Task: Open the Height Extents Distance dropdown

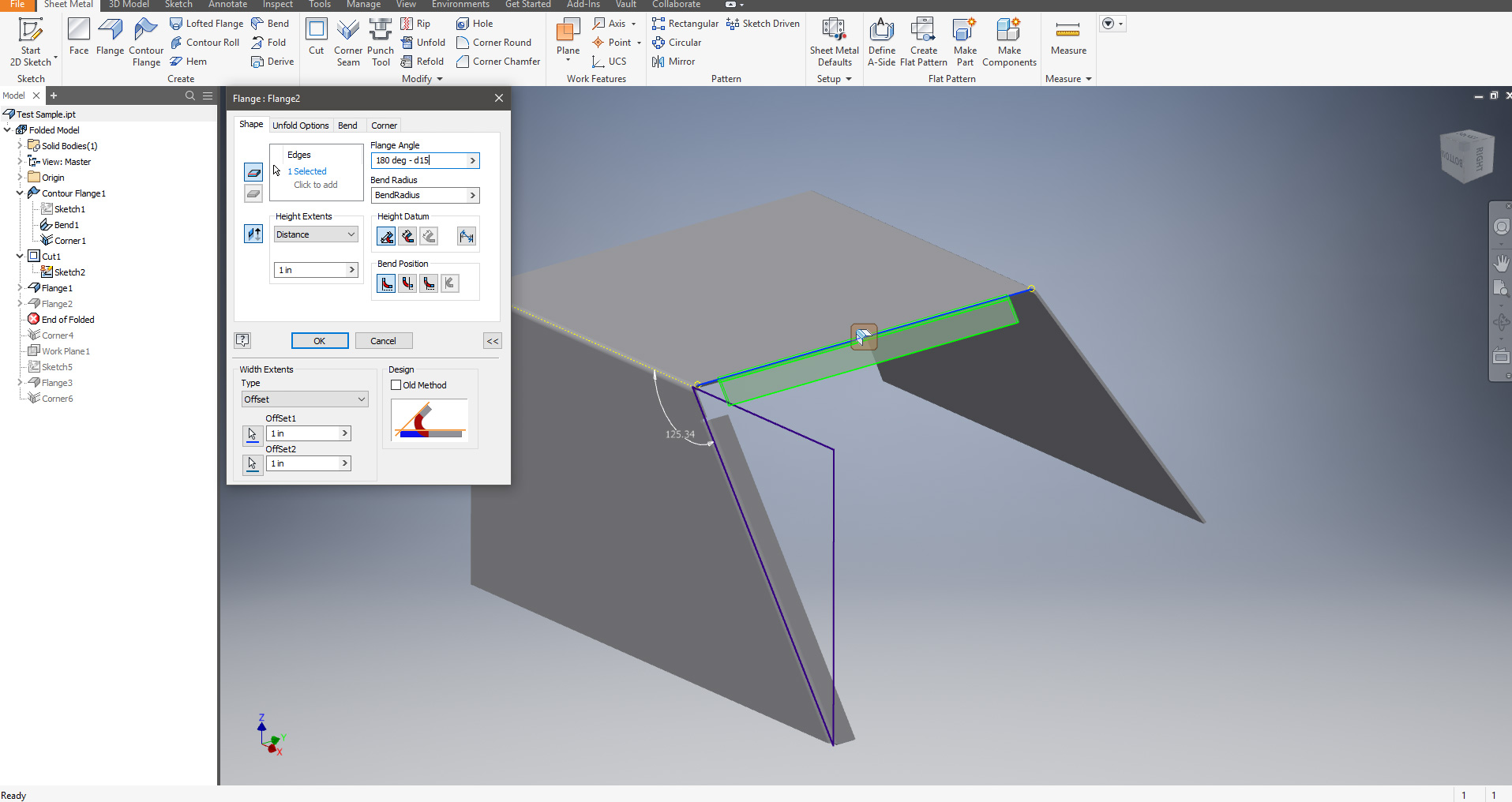Action: [x=315, y=234]
